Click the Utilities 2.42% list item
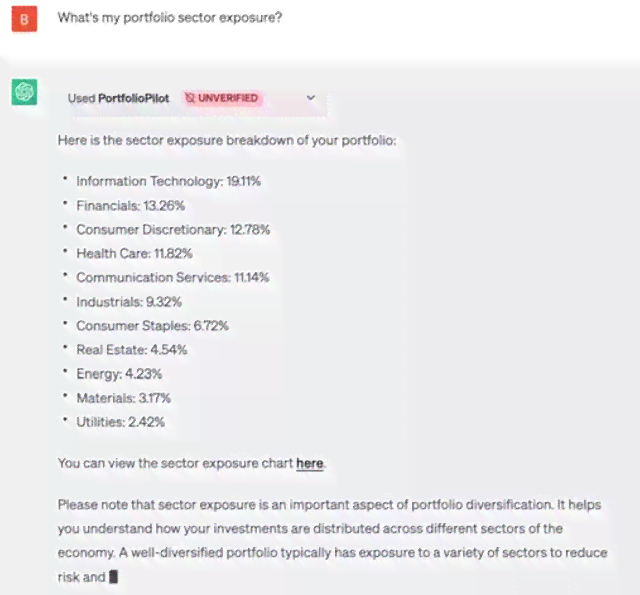The image size is (640, 595). coord(120,422)
